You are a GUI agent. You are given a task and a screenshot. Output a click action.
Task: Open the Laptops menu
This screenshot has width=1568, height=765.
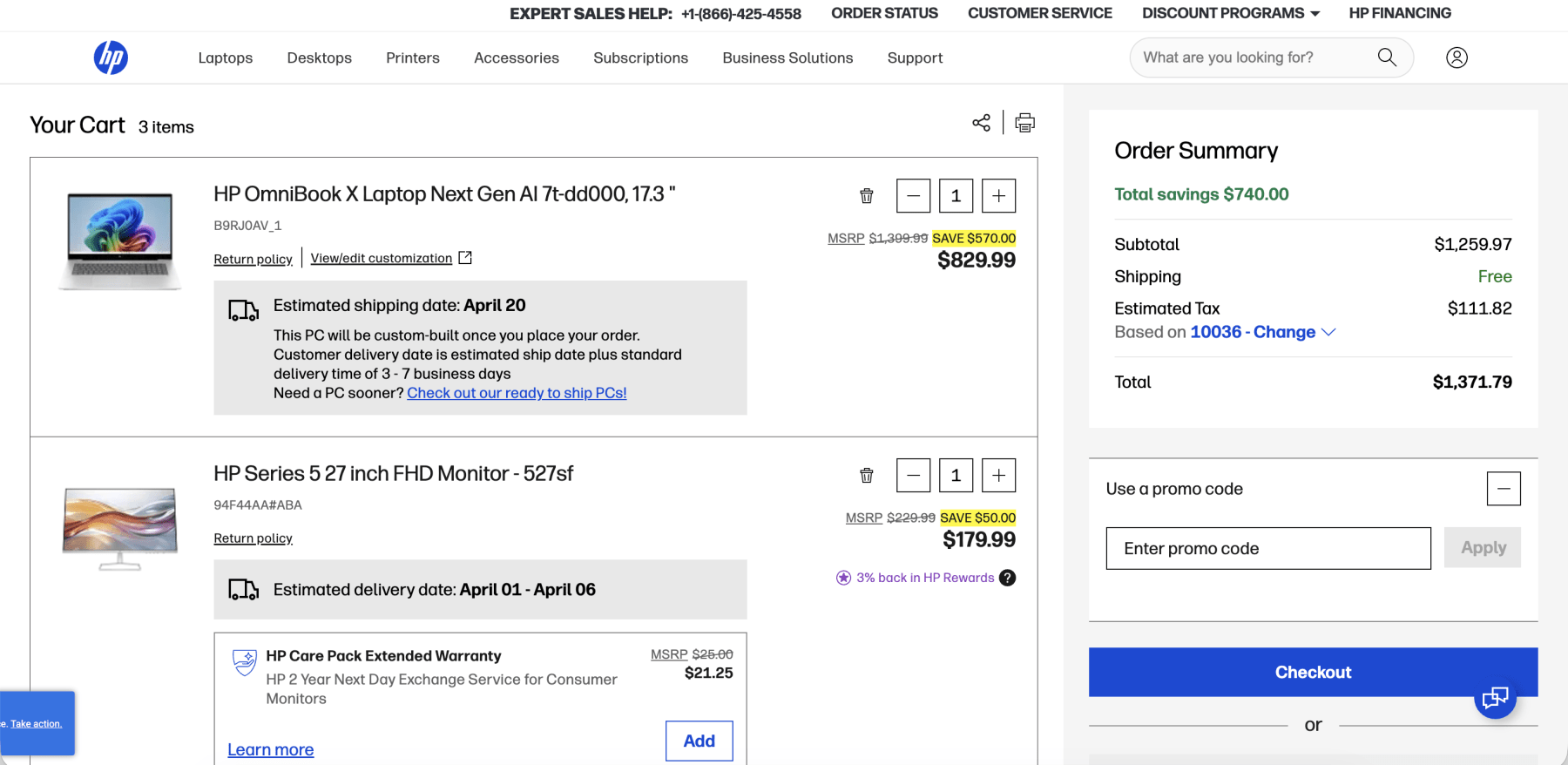point(226,58)
